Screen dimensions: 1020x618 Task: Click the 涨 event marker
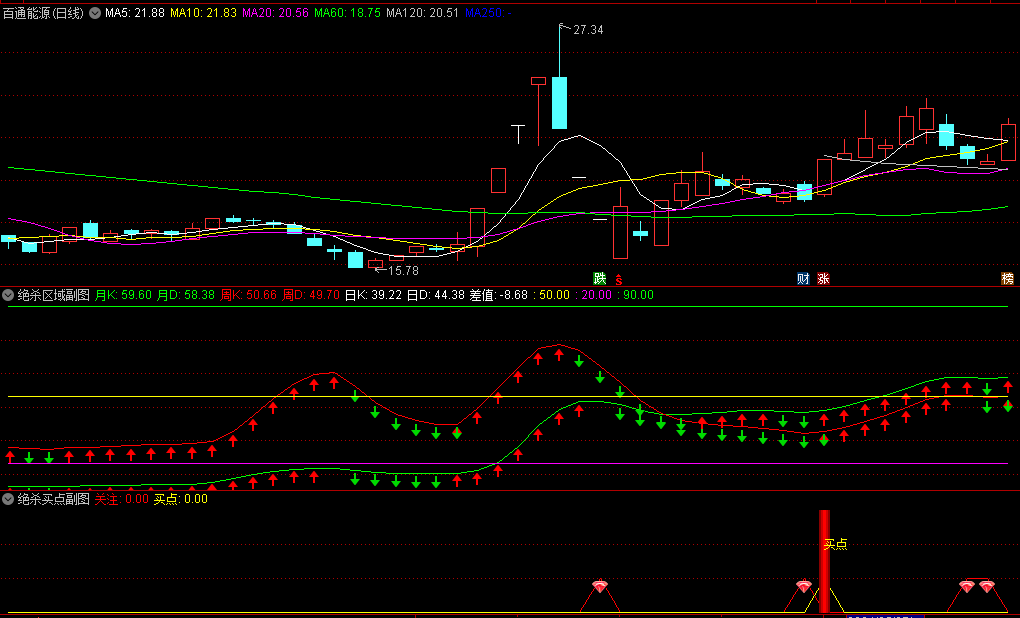pos(823,278)
